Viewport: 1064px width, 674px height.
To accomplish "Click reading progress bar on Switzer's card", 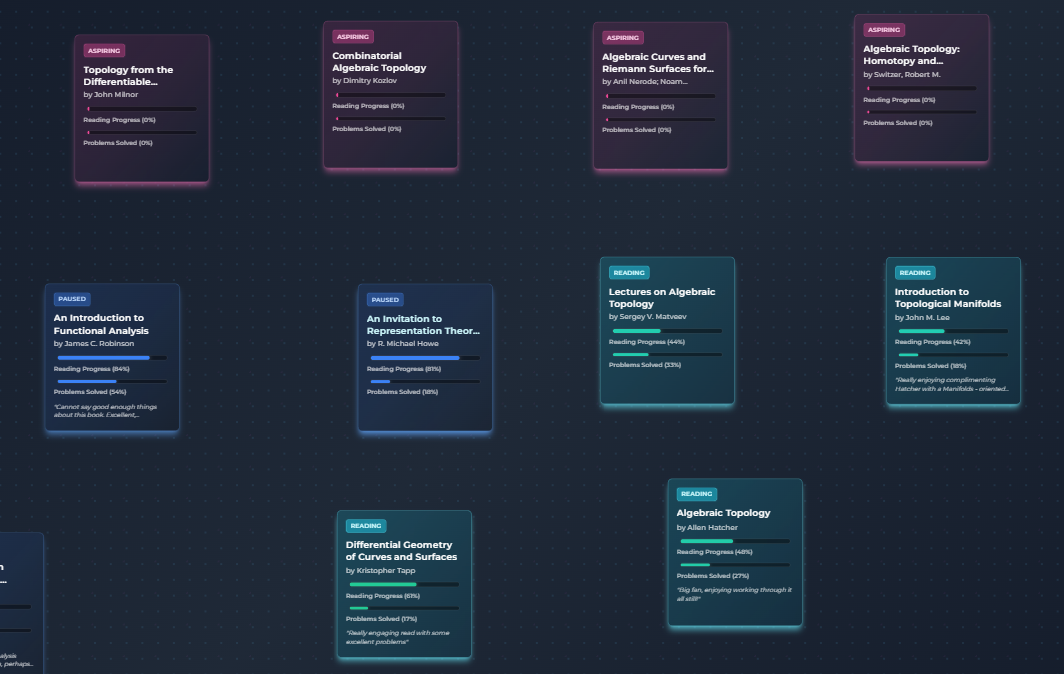I will click(x=922, y=88).
